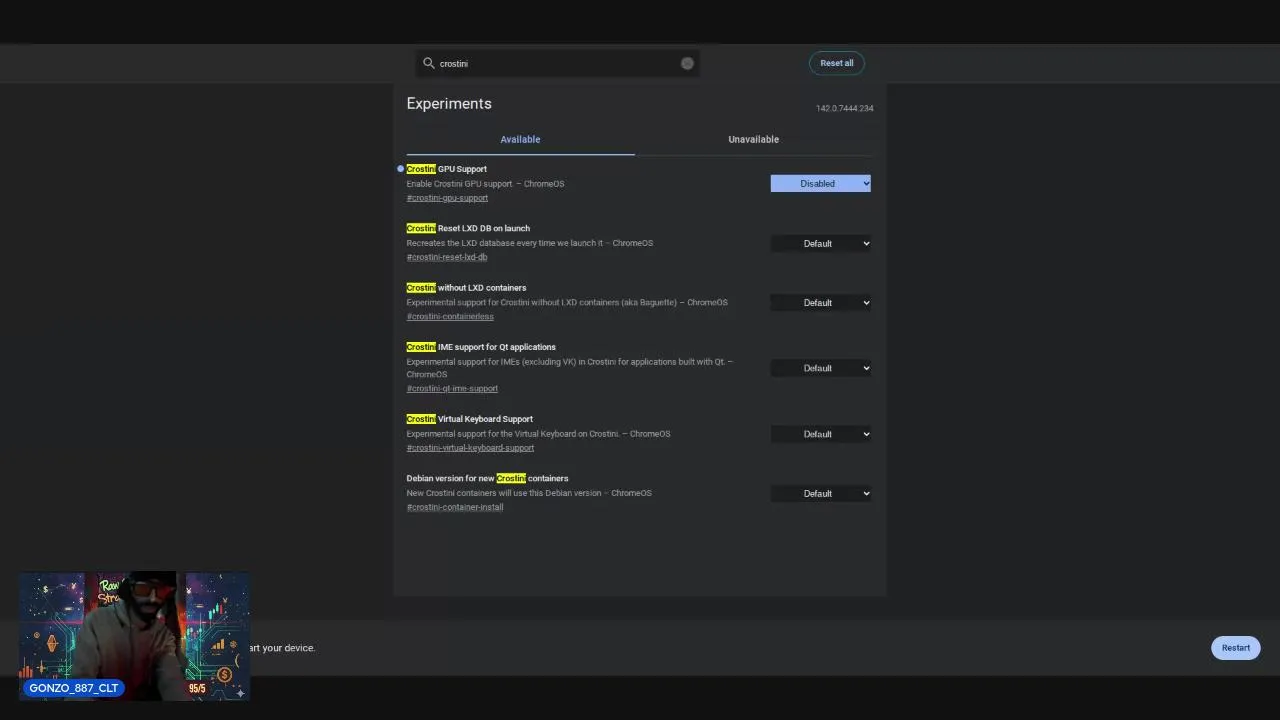The height and width of the screenshot is (720, 1280).
Task: Click the Virtual Keyboard on Crostini description
Action: [x=538, y=434]
